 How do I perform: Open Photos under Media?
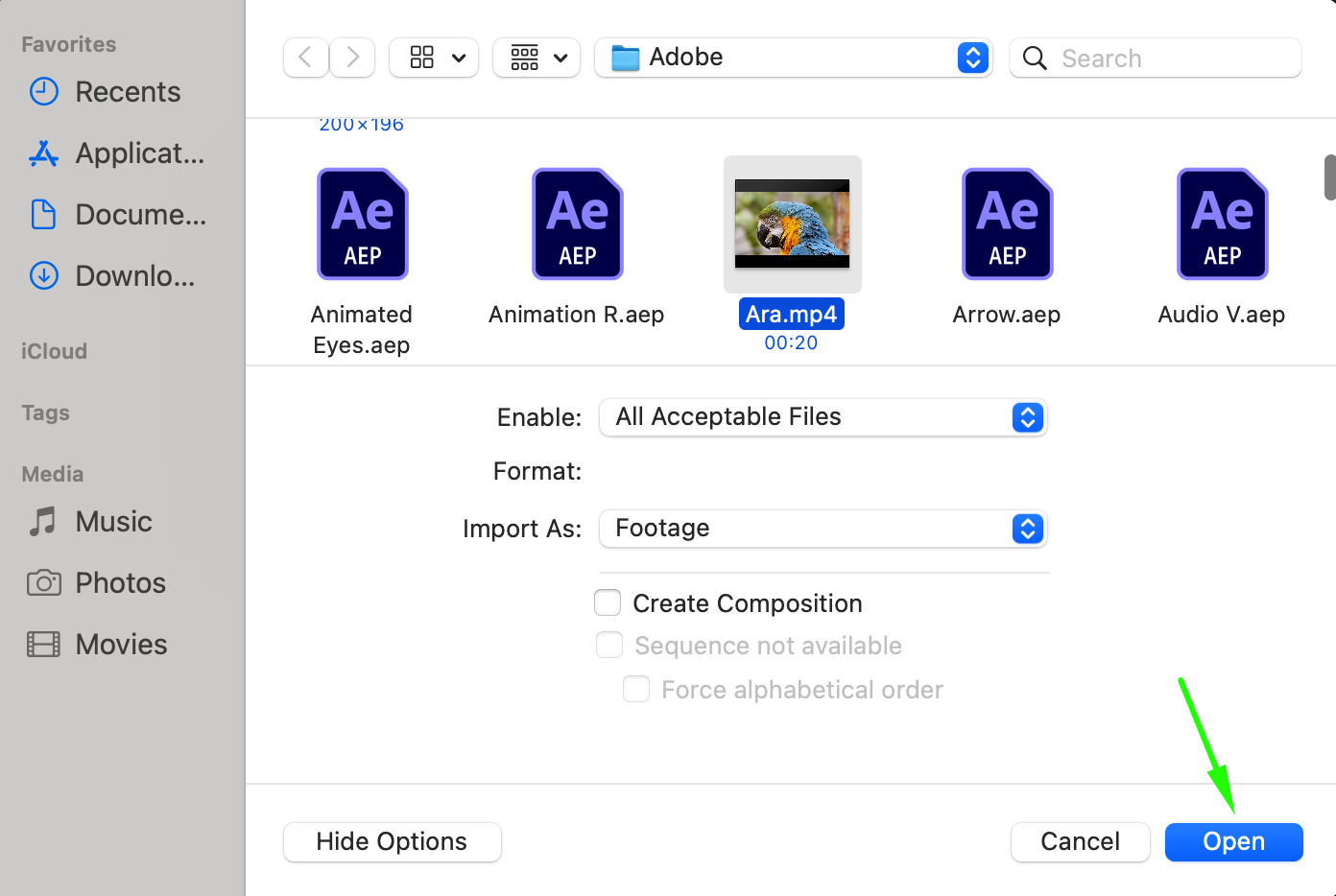click(x=97, y=583)
